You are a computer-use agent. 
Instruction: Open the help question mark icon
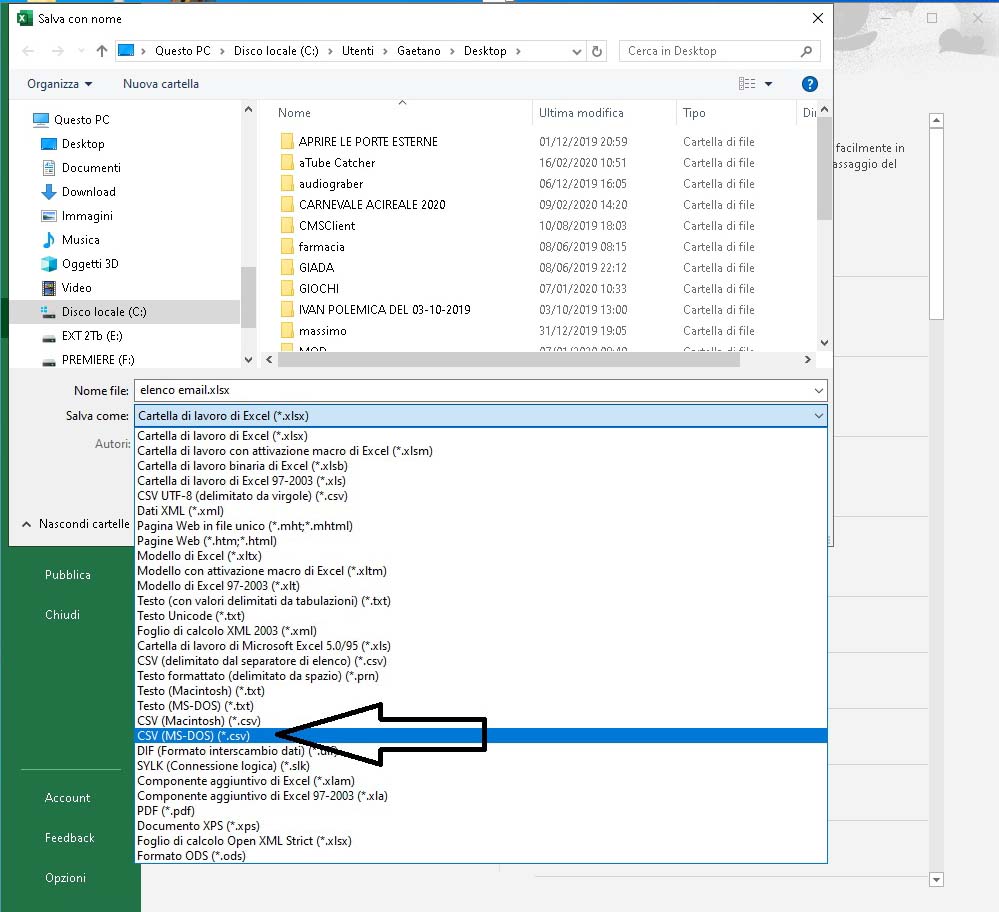click(x=809, y=83)
